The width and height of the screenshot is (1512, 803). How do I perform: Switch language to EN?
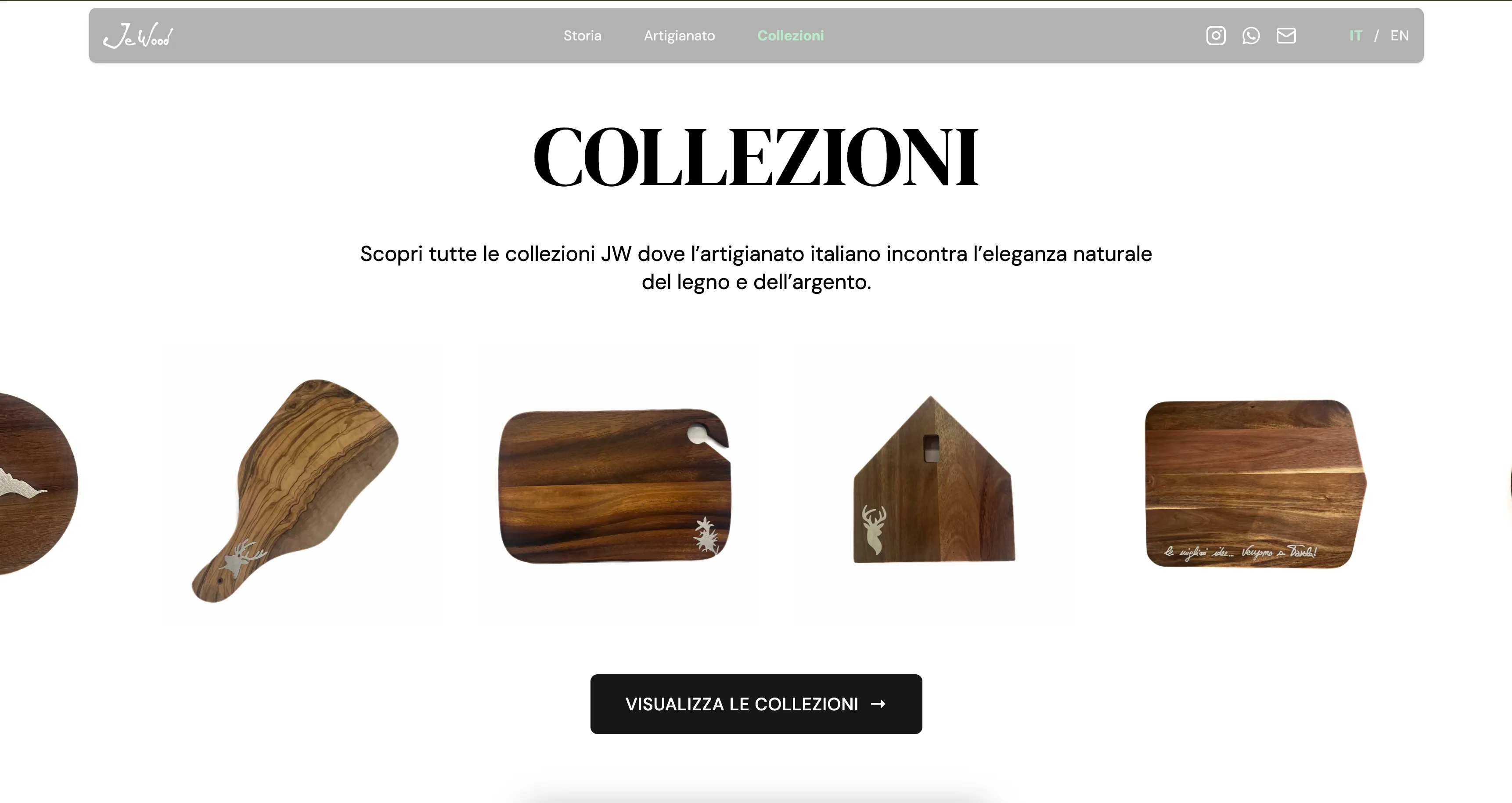(x=1399, y=35)
